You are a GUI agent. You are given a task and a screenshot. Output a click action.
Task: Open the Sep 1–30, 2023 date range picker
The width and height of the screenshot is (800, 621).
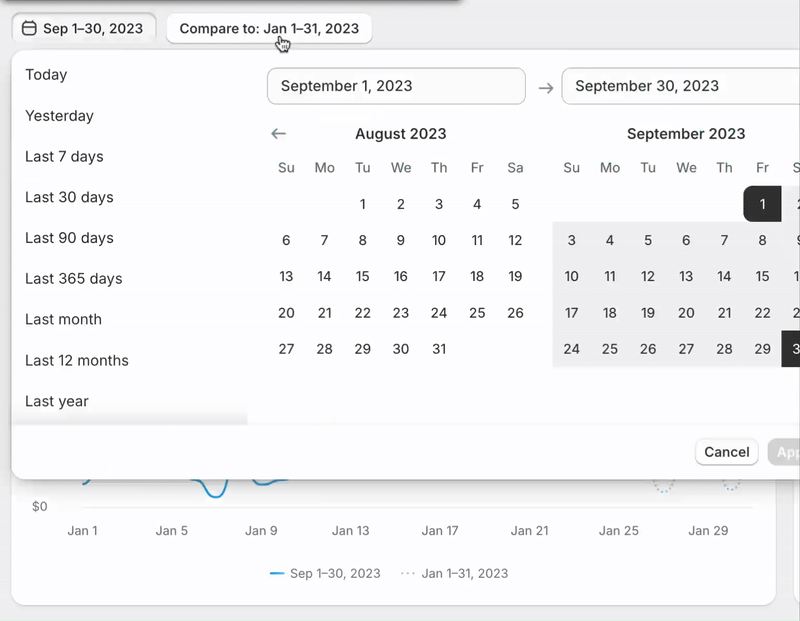point(83,28)
